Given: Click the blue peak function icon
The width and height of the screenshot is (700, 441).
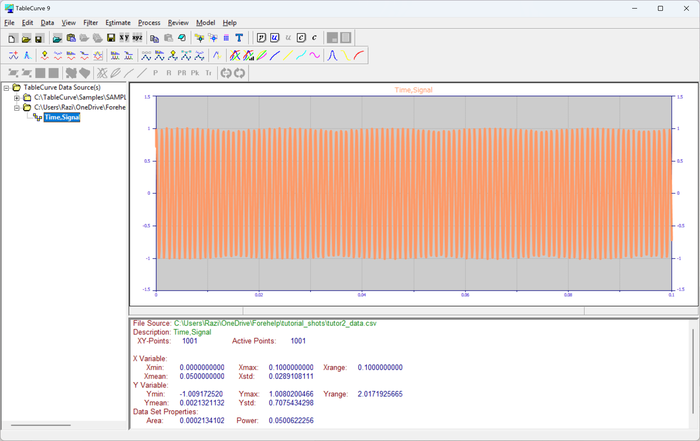Looking at the screenshot, I should [x=332, y=55].
